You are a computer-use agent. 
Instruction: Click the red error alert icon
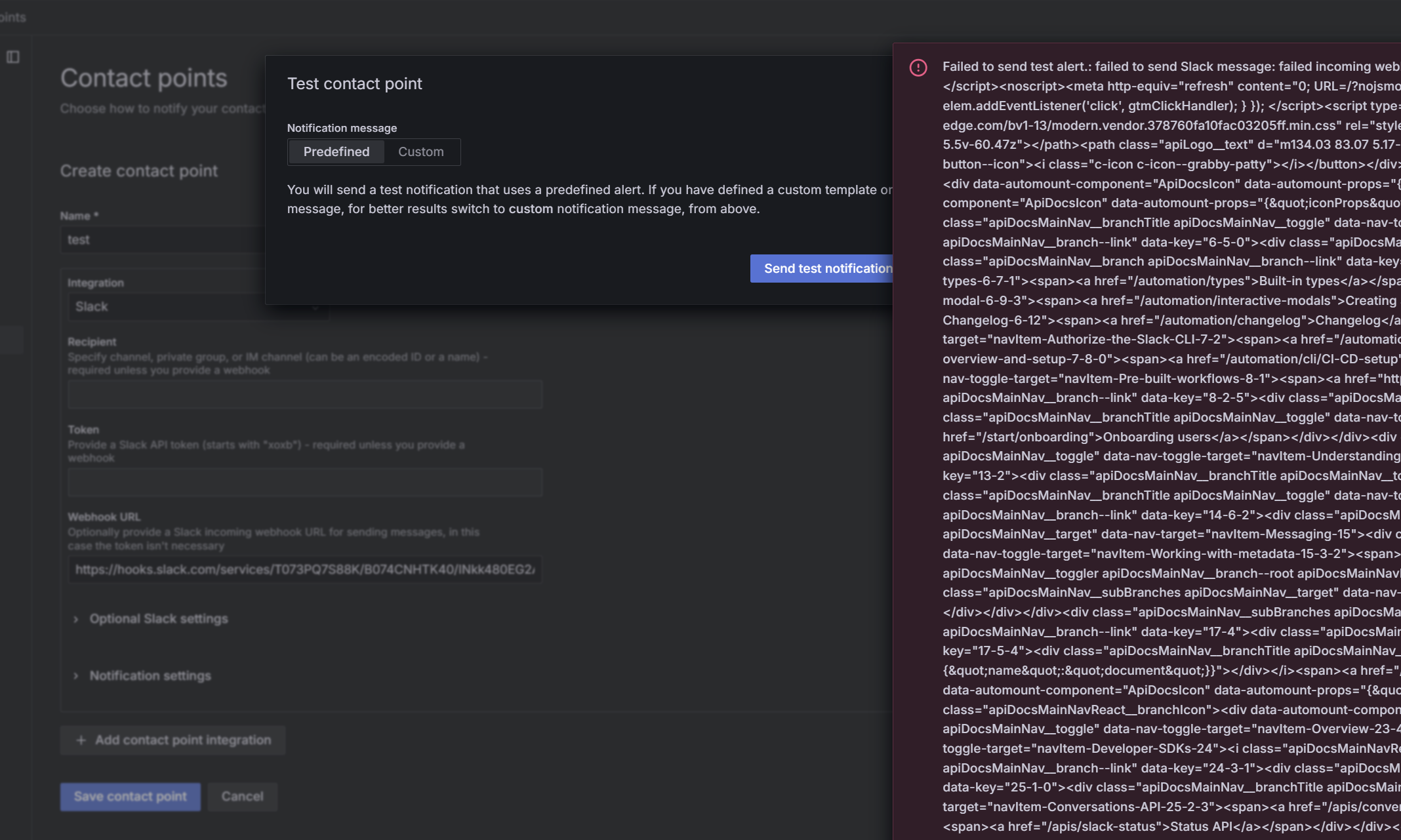click(x=918, y=68)
